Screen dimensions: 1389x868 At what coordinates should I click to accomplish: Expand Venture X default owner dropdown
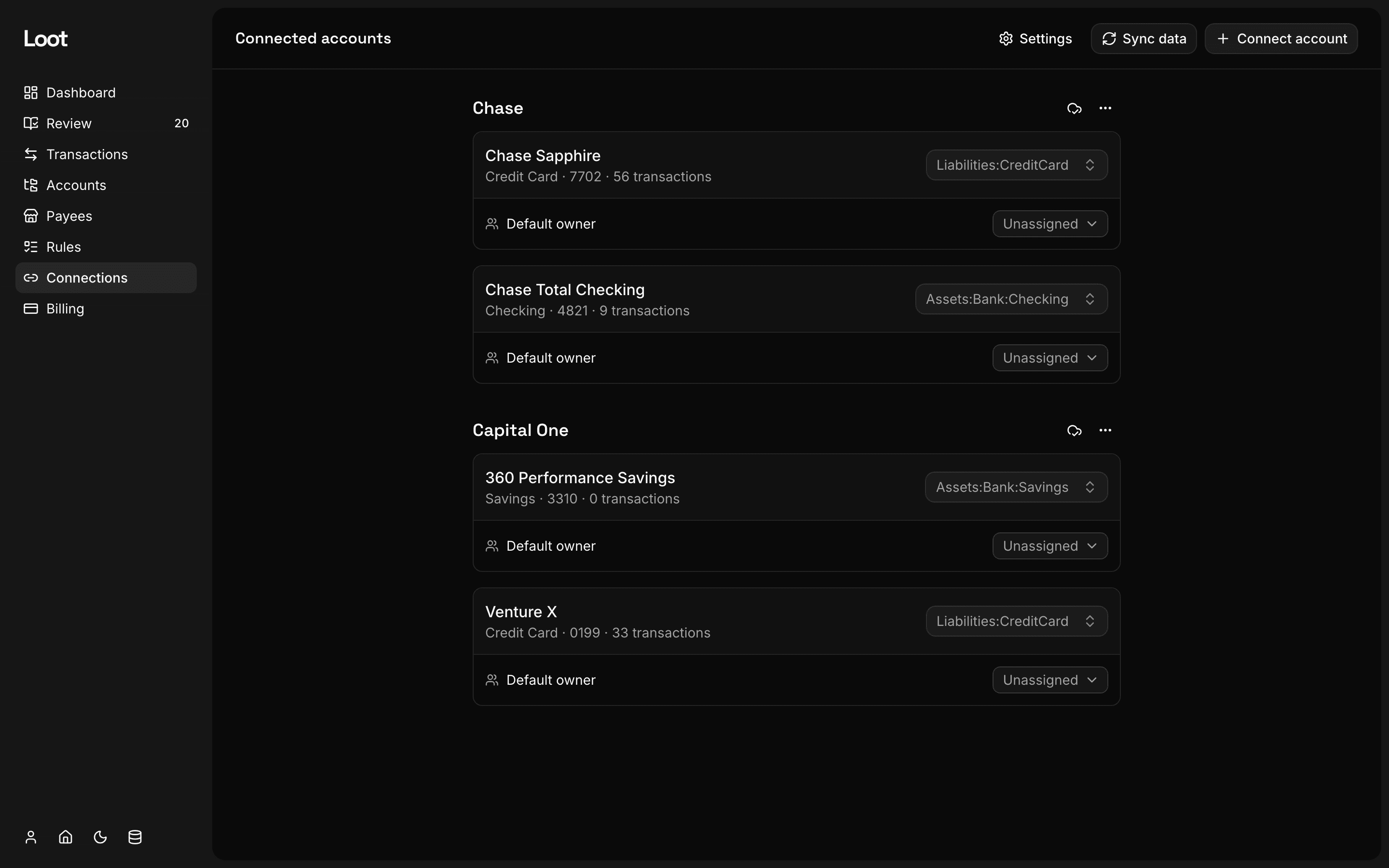(1050, 680)
